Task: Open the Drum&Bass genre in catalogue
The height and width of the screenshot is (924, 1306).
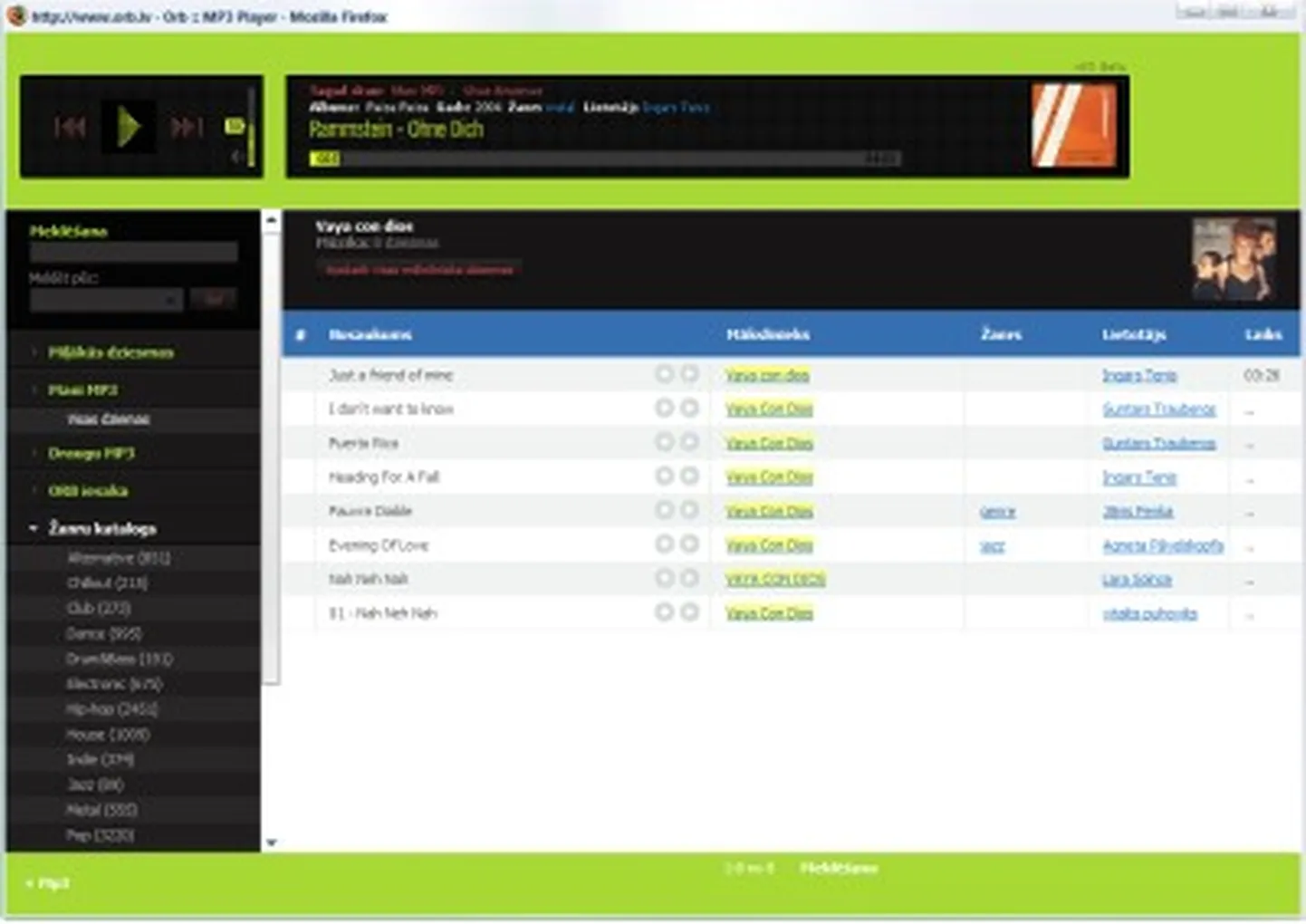Action: click(x=120, y=659)
